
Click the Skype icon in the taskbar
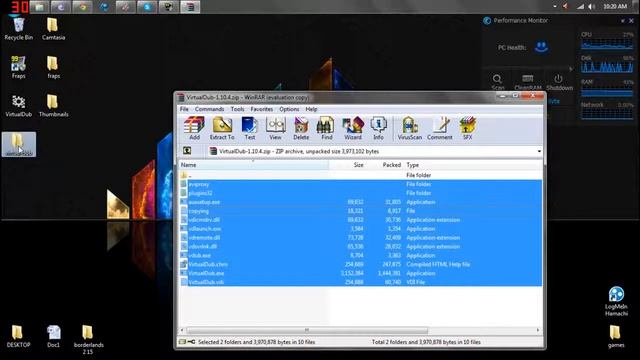147,7
